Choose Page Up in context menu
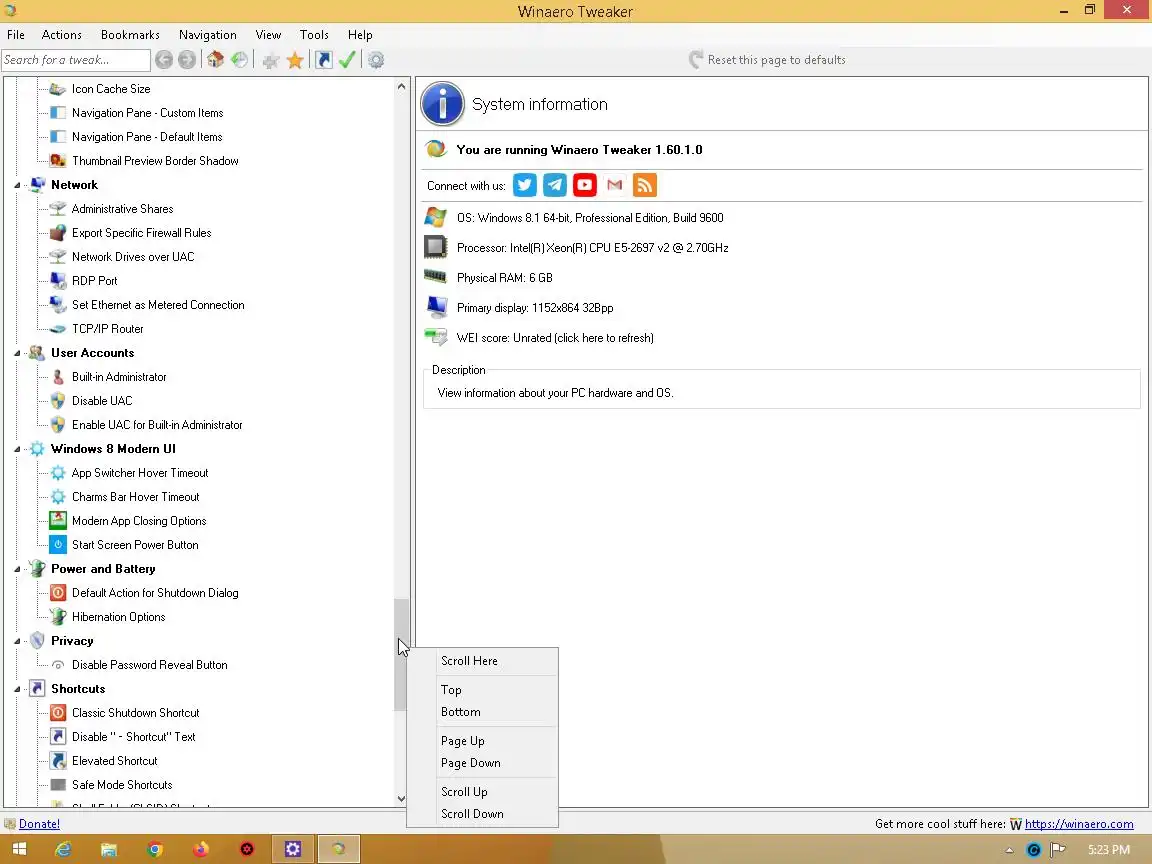The height and width of the screenshot is (864, 1152). tap(483, 741)
